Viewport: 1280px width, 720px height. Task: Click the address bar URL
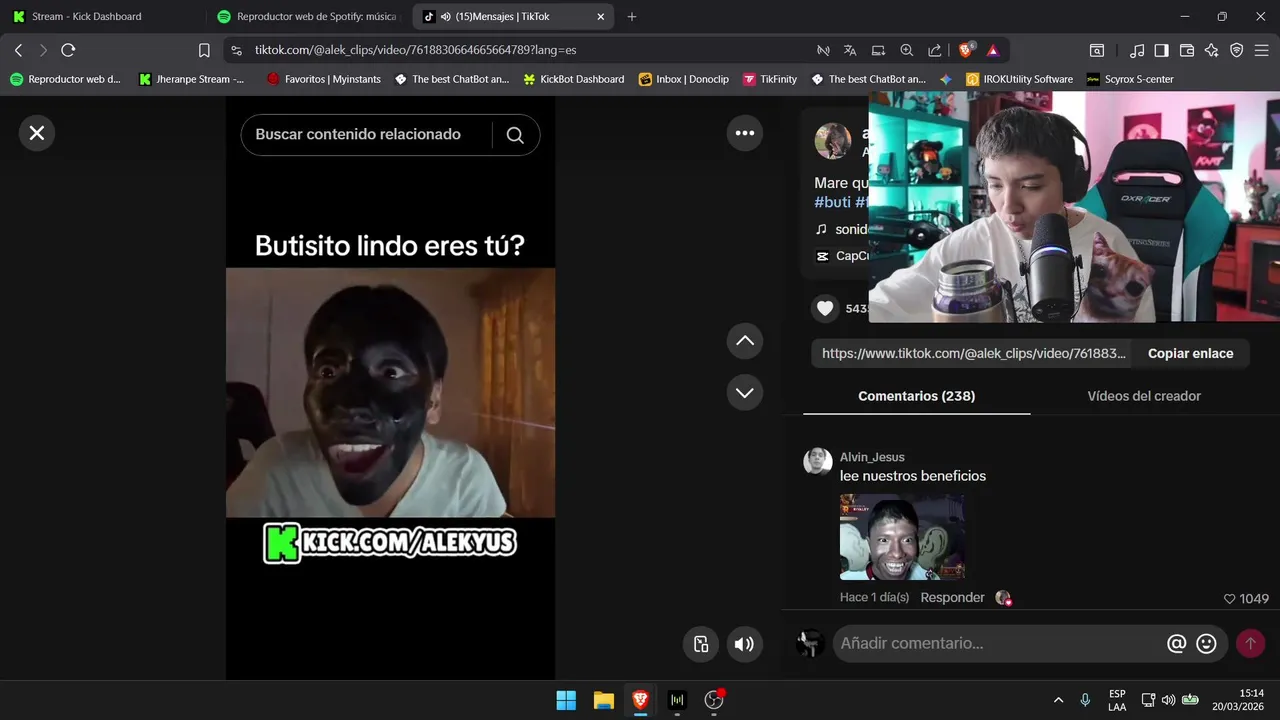click(x=415, y=50)
